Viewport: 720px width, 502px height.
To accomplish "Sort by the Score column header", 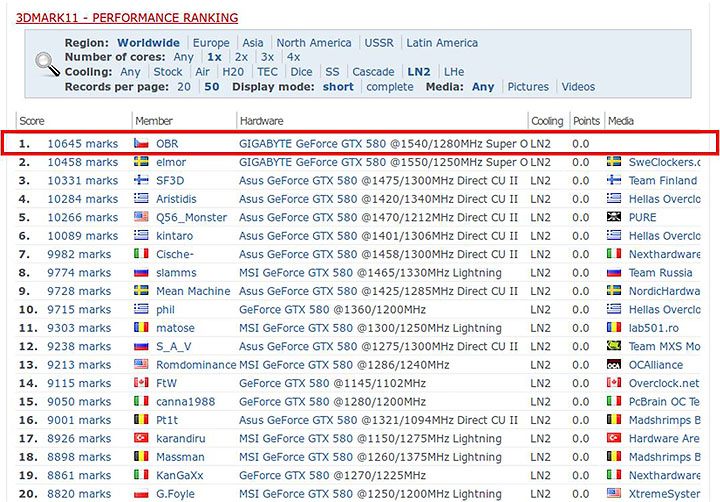I will click(32, 121).
